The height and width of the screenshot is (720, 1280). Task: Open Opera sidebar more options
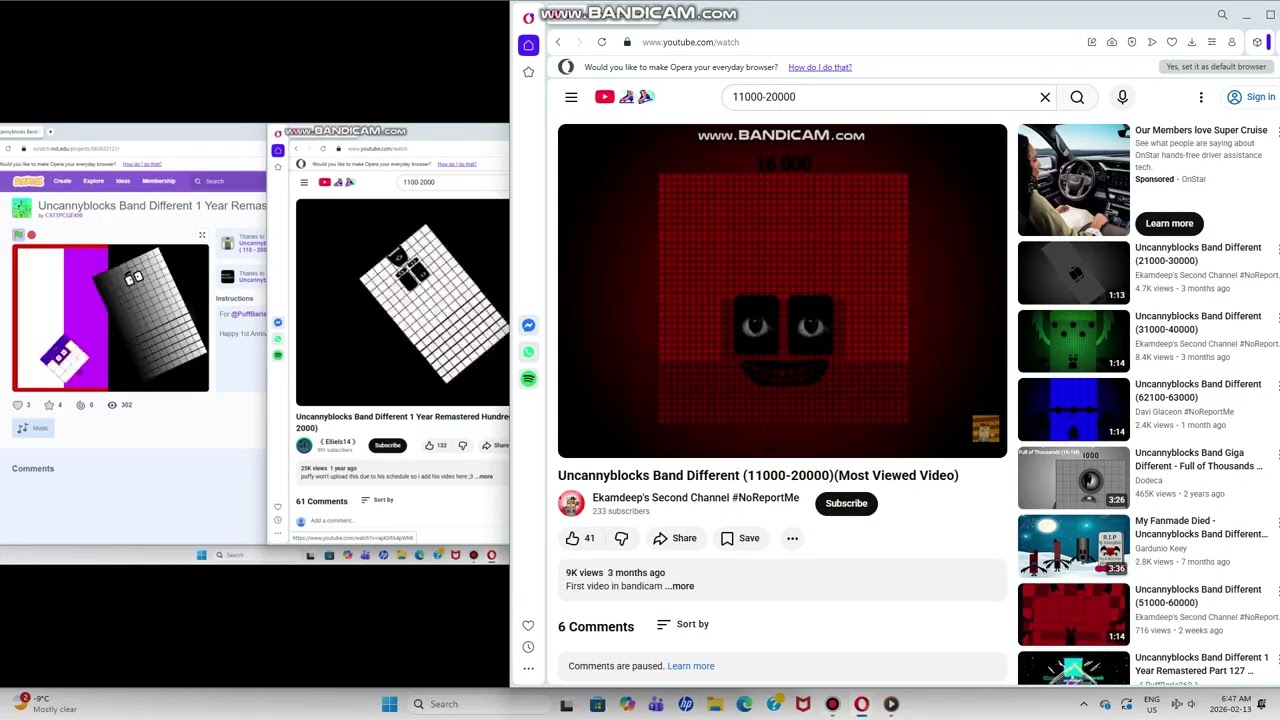tap(528, 669)
